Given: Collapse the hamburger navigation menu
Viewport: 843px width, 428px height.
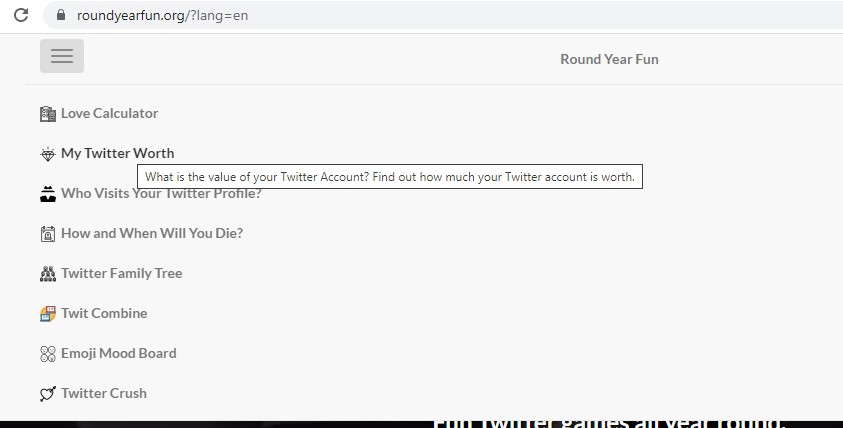Looking at the screenshot, I should click(62, 56).
